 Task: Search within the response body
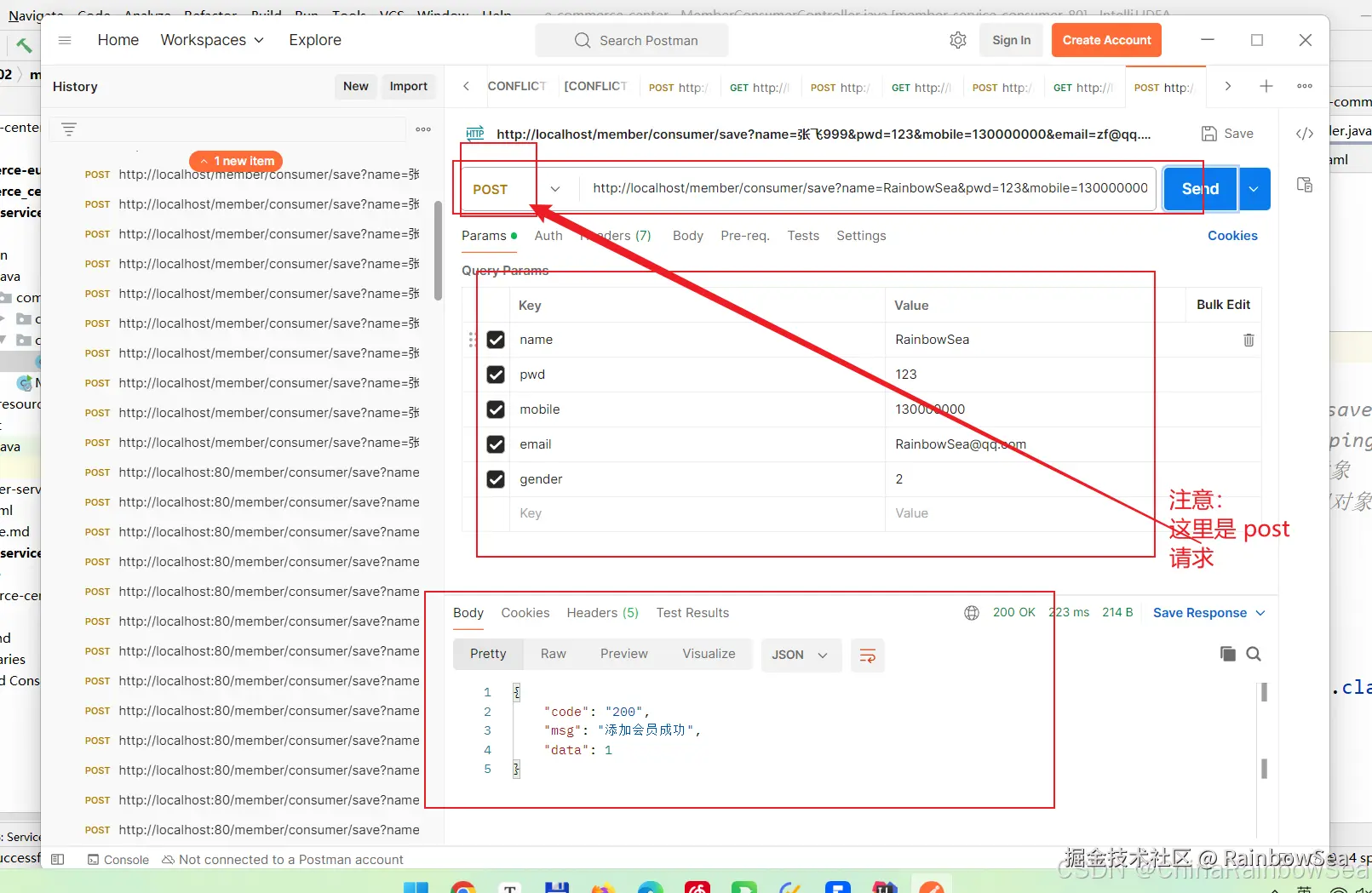pos(1254,654)
